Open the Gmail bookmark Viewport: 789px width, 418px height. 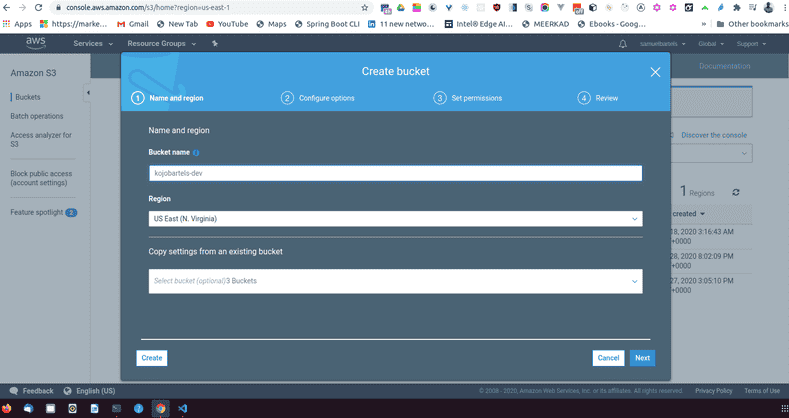133,24
